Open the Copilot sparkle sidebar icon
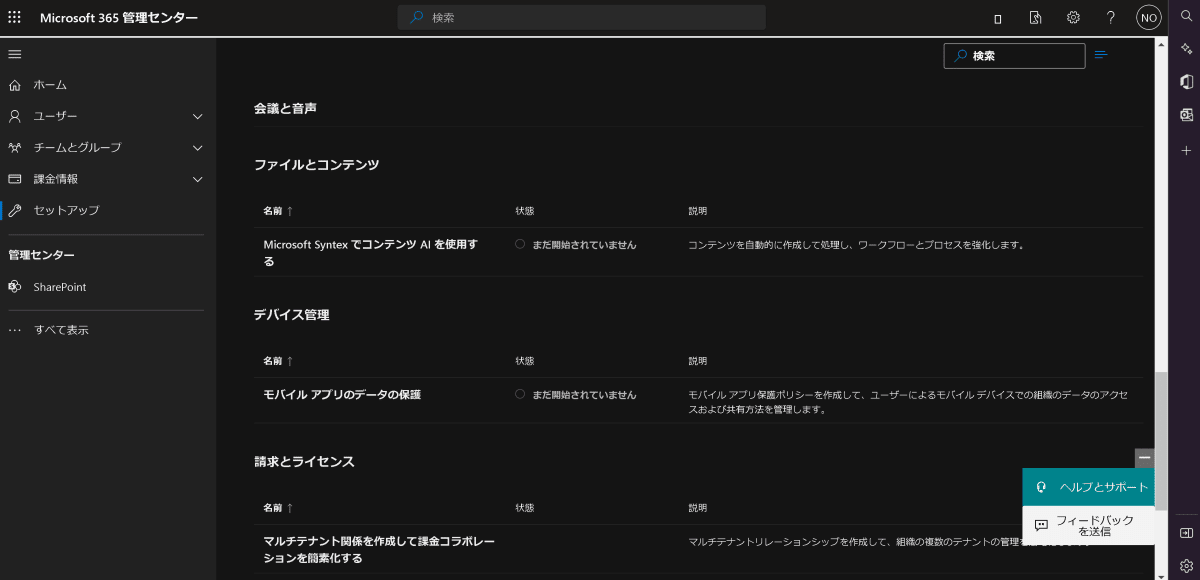Viewport: 1200px width, 580px height. click(x=1186, y=48)
